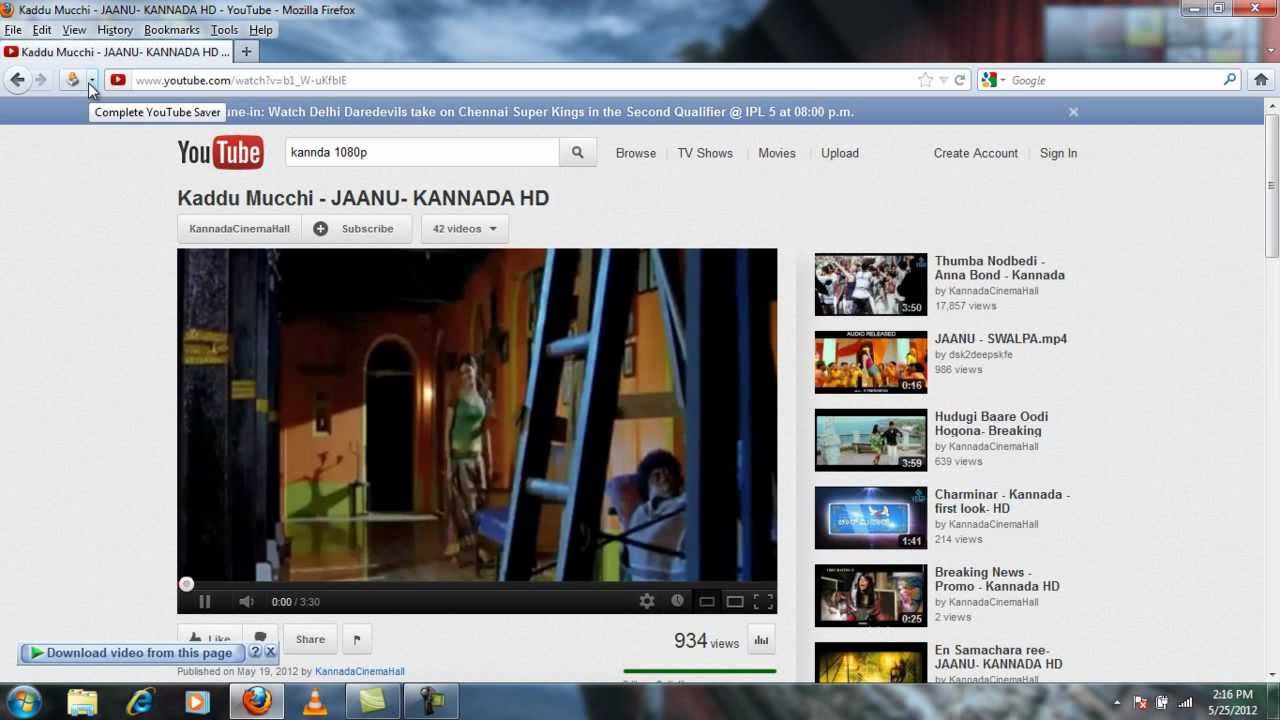Click the YouTube logo
The width and height of the screenshot is (1280, 720).
point(220,152)
